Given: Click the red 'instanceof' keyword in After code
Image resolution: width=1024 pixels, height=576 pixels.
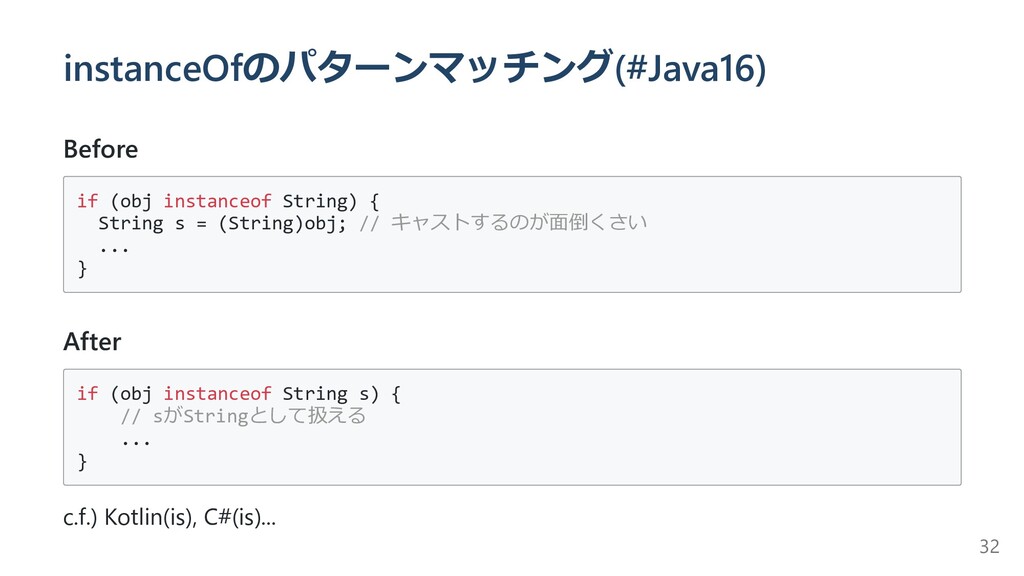Looking at the screenshot, I should [217, 394].
